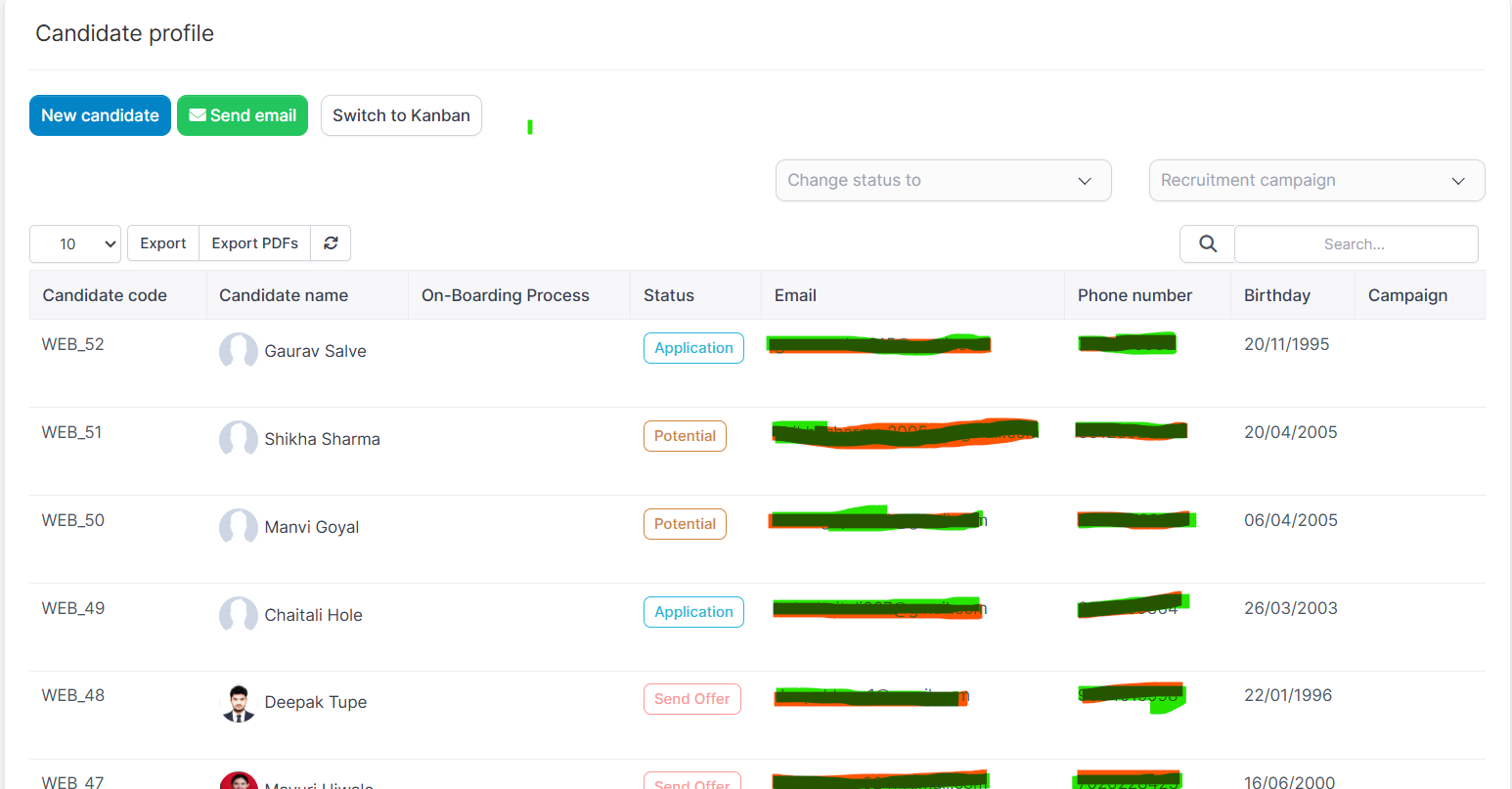Screen dimensions: 1512x789
Task: Click the refresh table icon
Action: click(x=331, y=243)
